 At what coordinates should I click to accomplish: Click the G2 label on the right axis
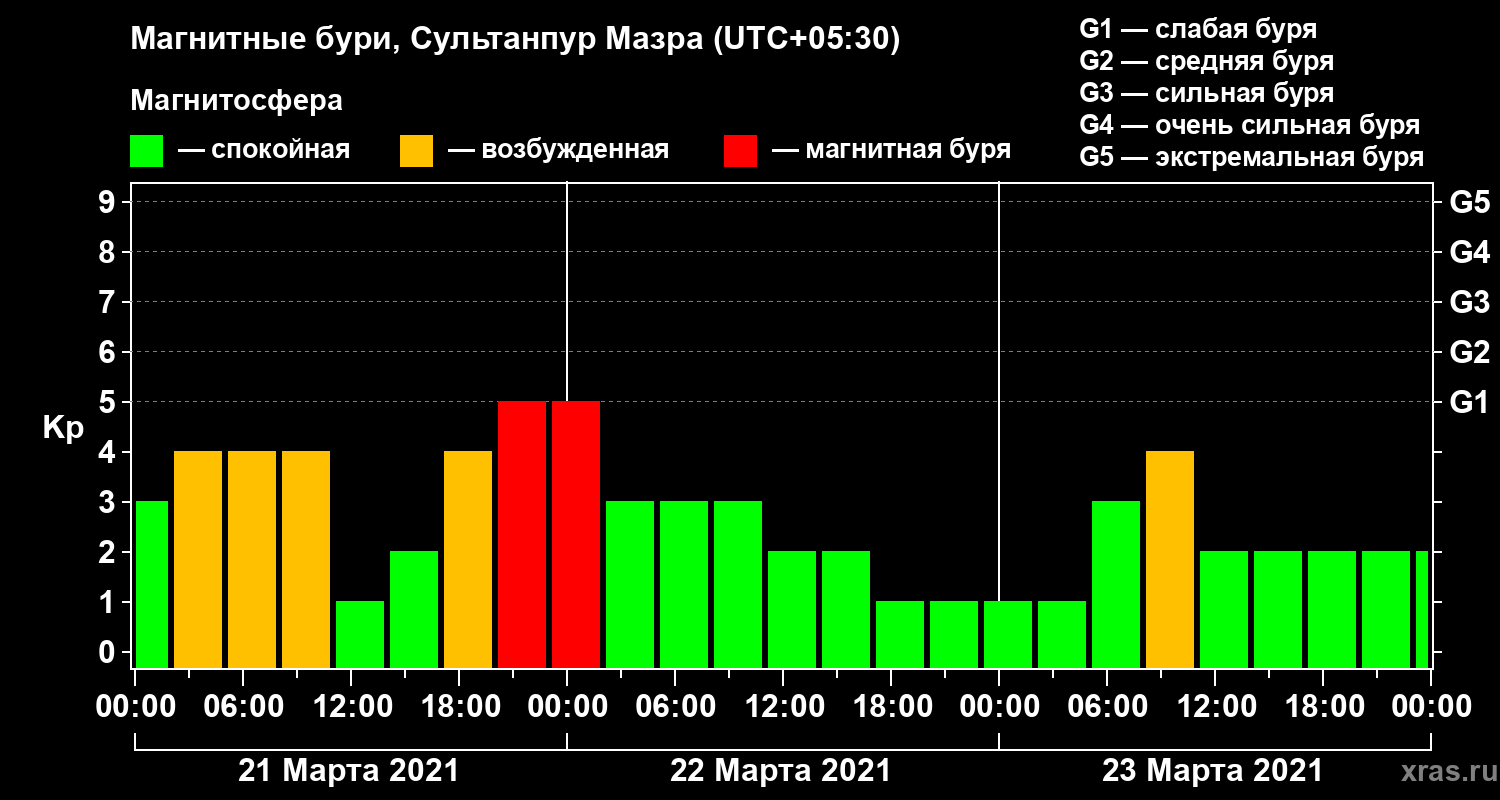[x=1469, y=353]
